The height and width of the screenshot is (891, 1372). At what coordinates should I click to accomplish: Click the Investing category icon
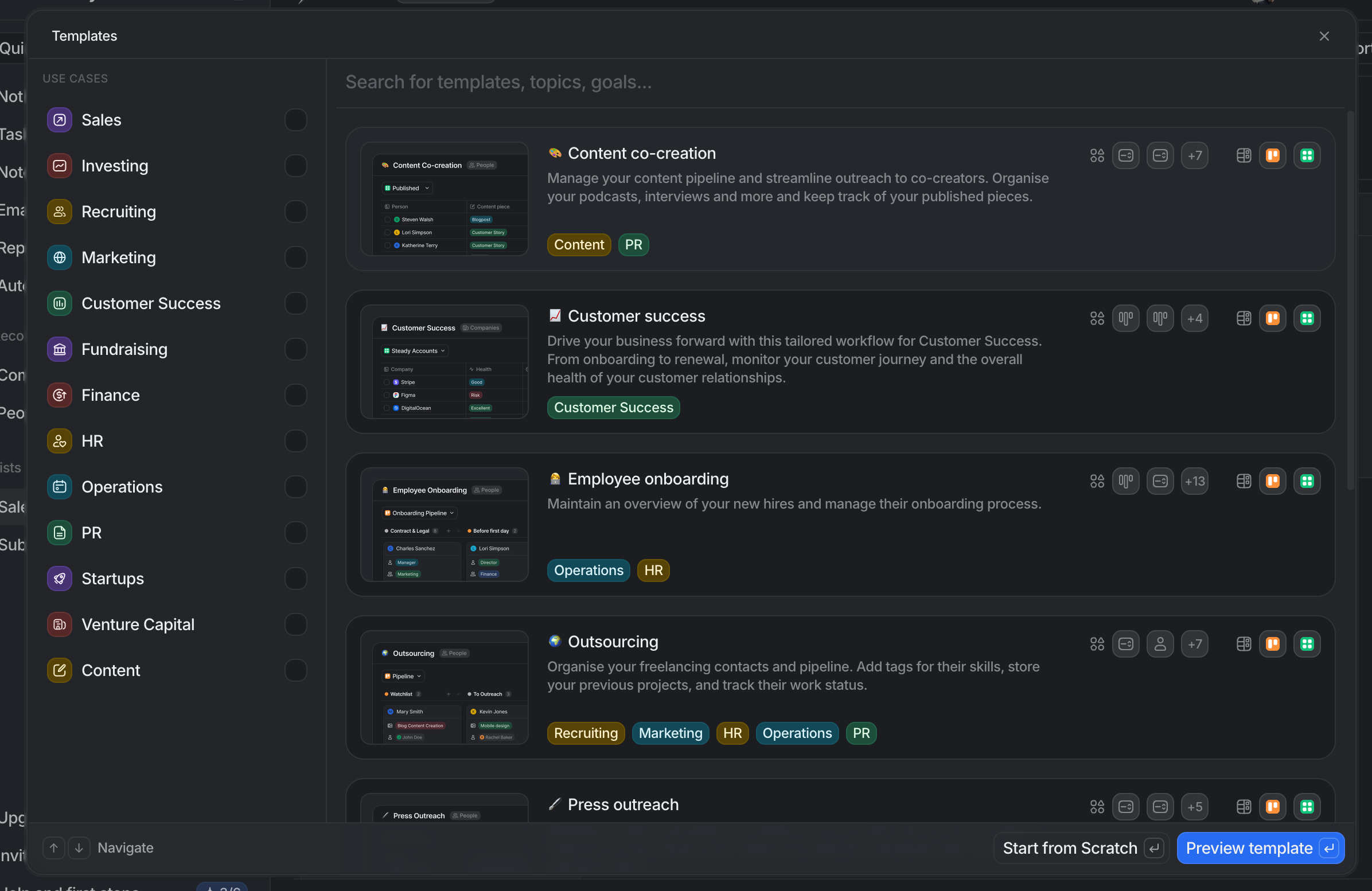tap(60, 166)
